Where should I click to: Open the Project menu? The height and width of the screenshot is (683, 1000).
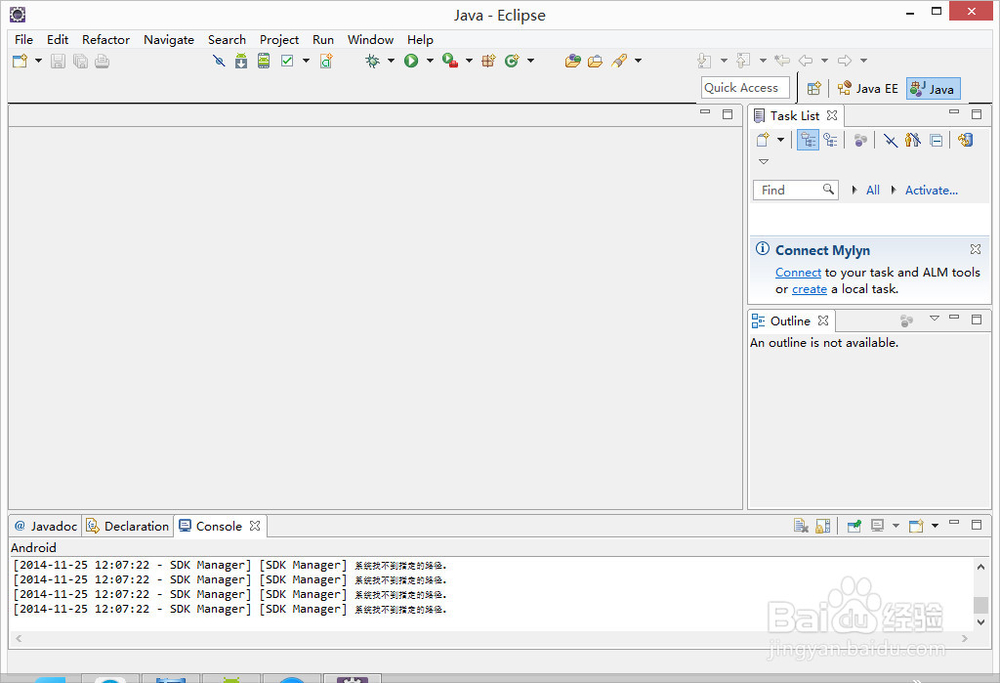279,40
